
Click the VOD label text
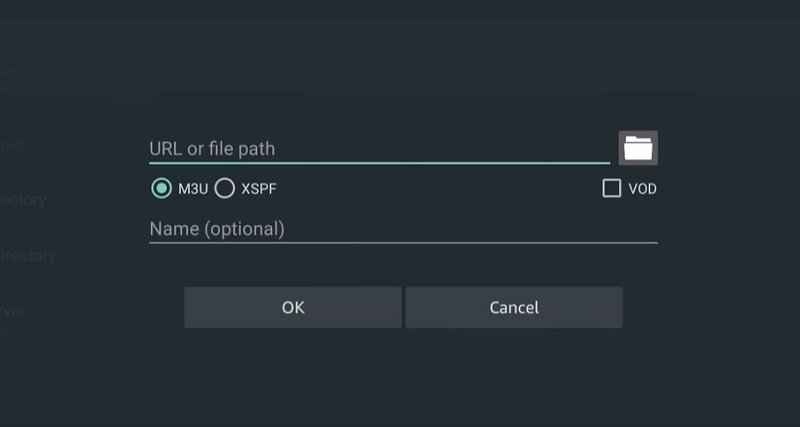[642, 189]
